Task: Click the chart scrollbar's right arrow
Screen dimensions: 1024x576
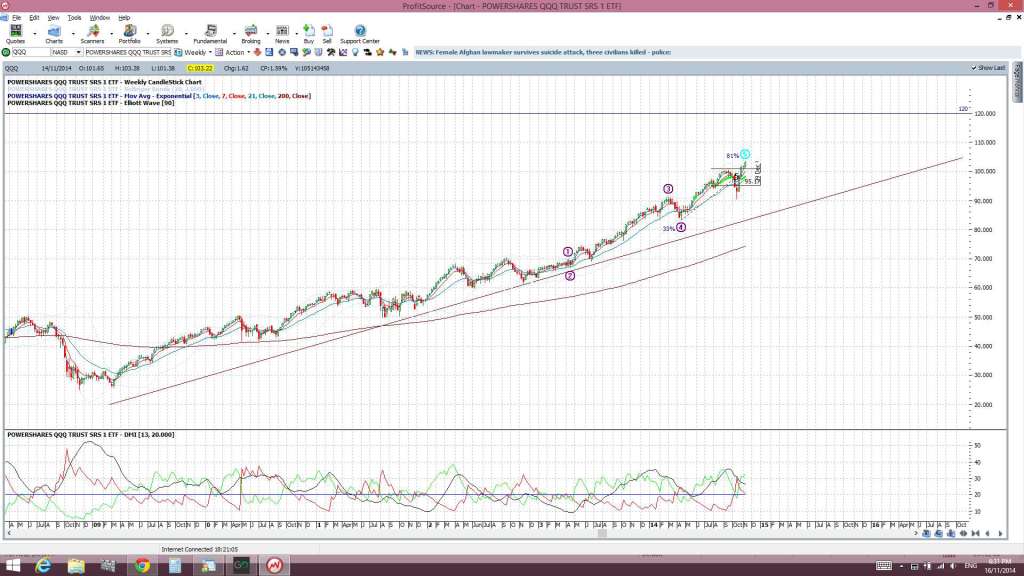Action: coord(916,534)
